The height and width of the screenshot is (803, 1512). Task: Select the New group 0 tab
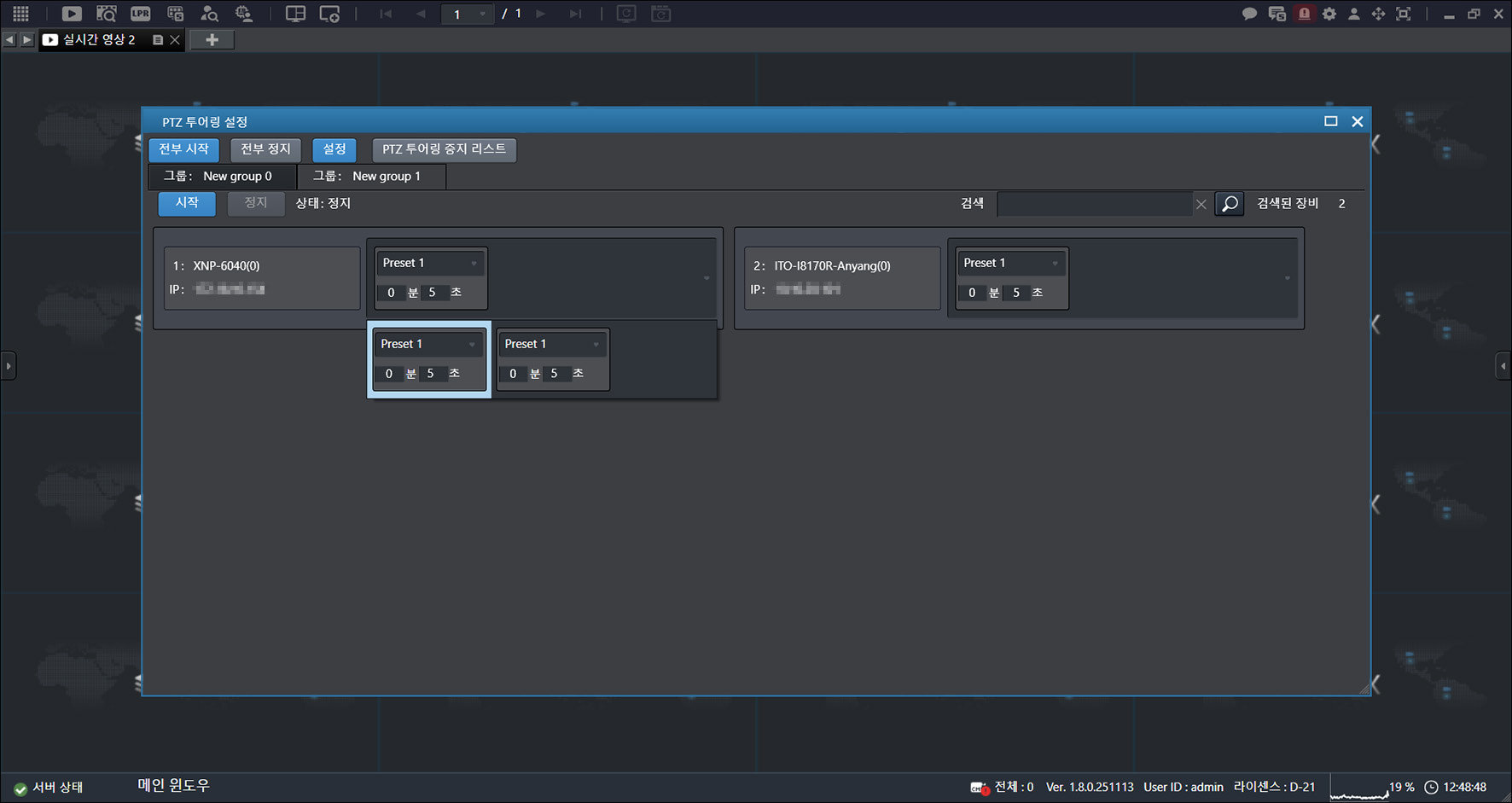223,177
